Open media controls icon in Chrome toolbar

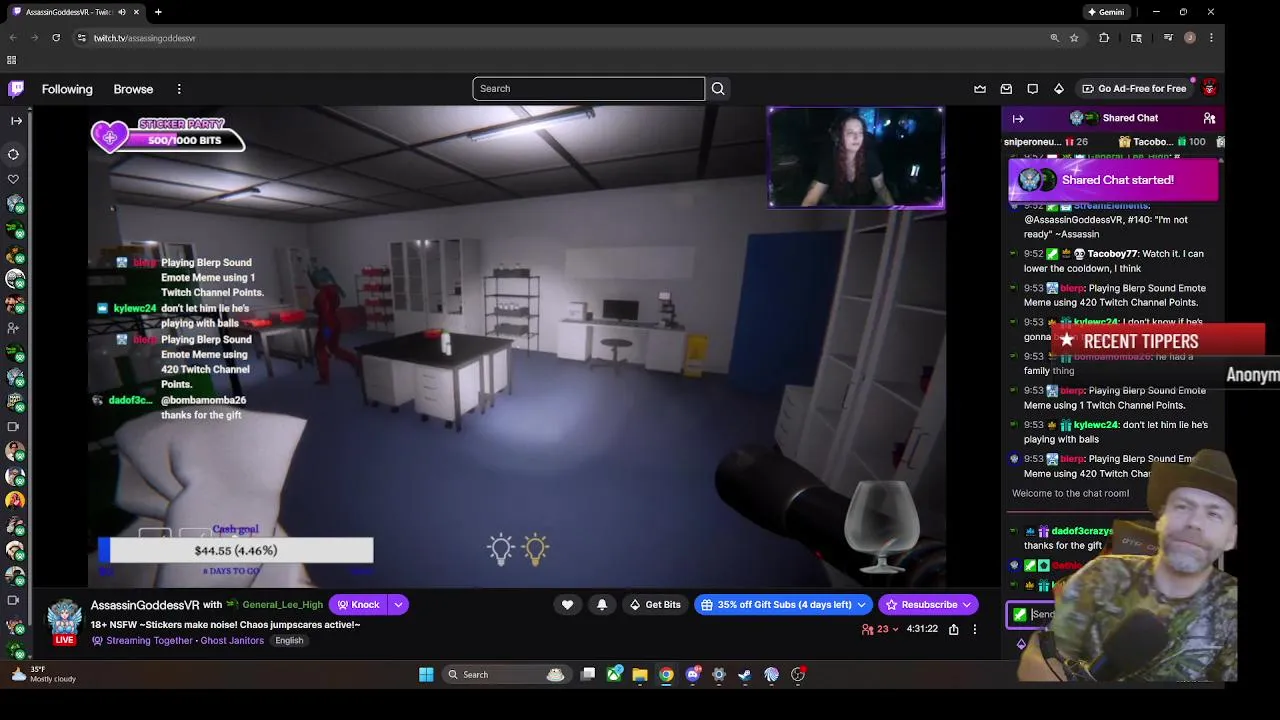(x=1168, y=38)
